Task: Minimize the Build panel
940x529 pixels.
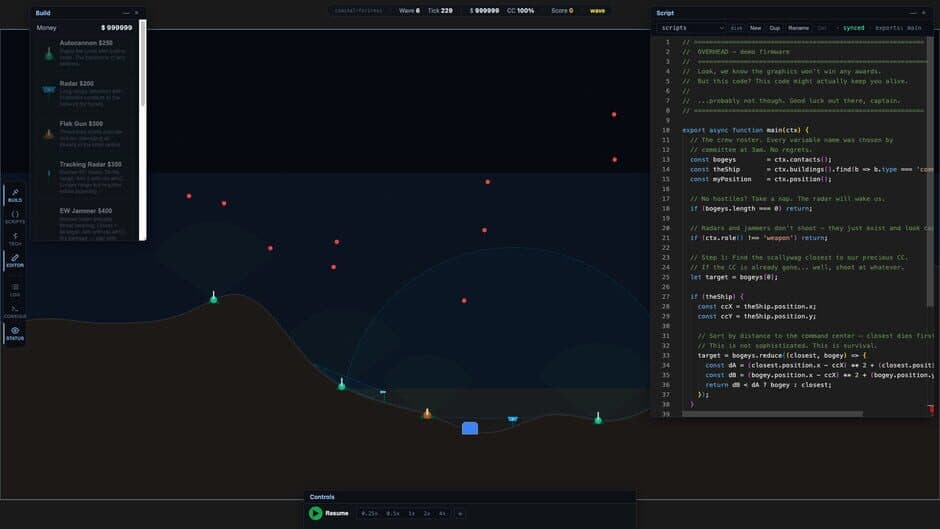Action: pyautogui.click(x=126, y=13)
